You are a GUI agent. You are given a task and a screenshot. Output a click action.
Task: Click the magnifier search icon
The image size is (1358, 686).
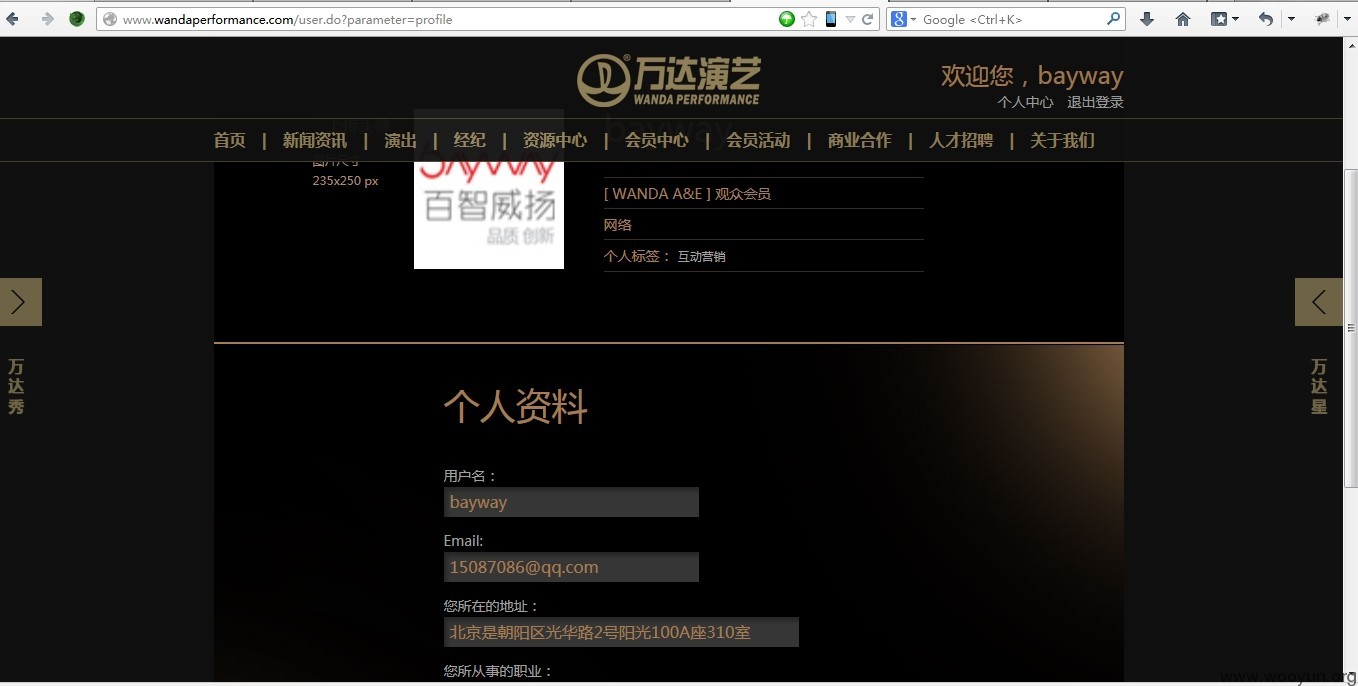pos(1114,19)
